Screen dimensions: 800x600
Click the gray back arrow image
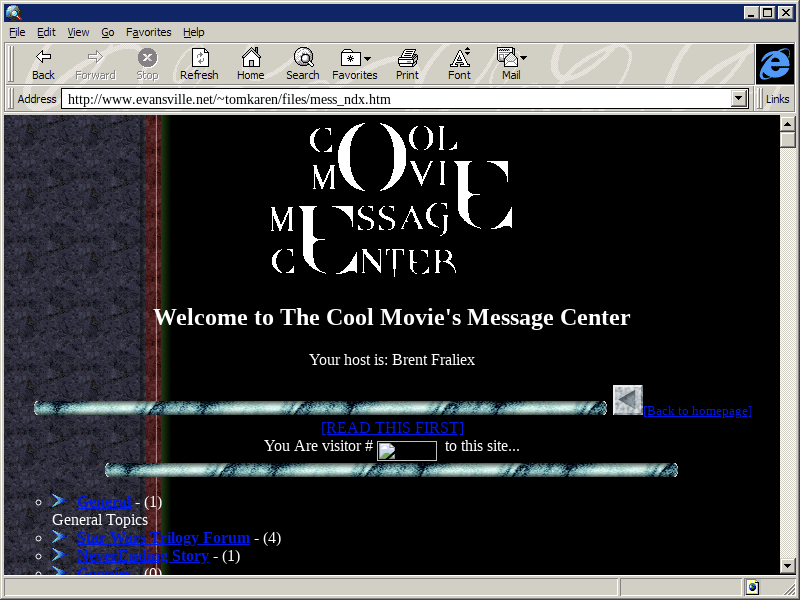627,400
